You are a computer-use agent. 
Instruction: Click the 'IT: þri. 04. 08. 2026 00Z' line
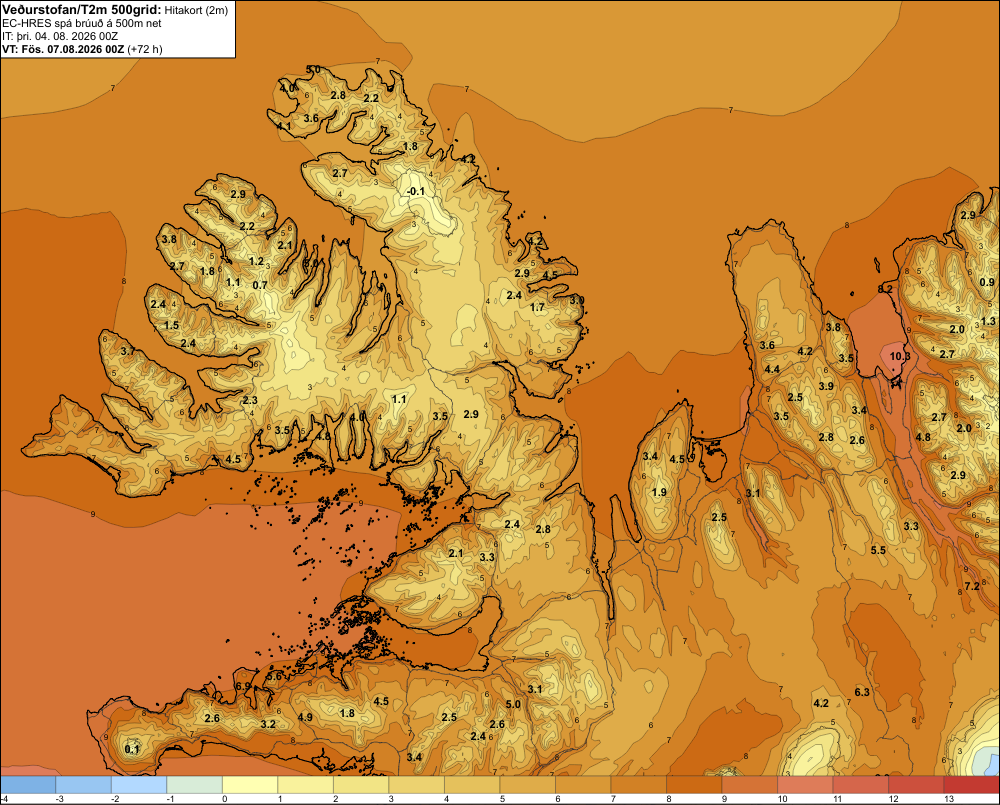(60, 36)
